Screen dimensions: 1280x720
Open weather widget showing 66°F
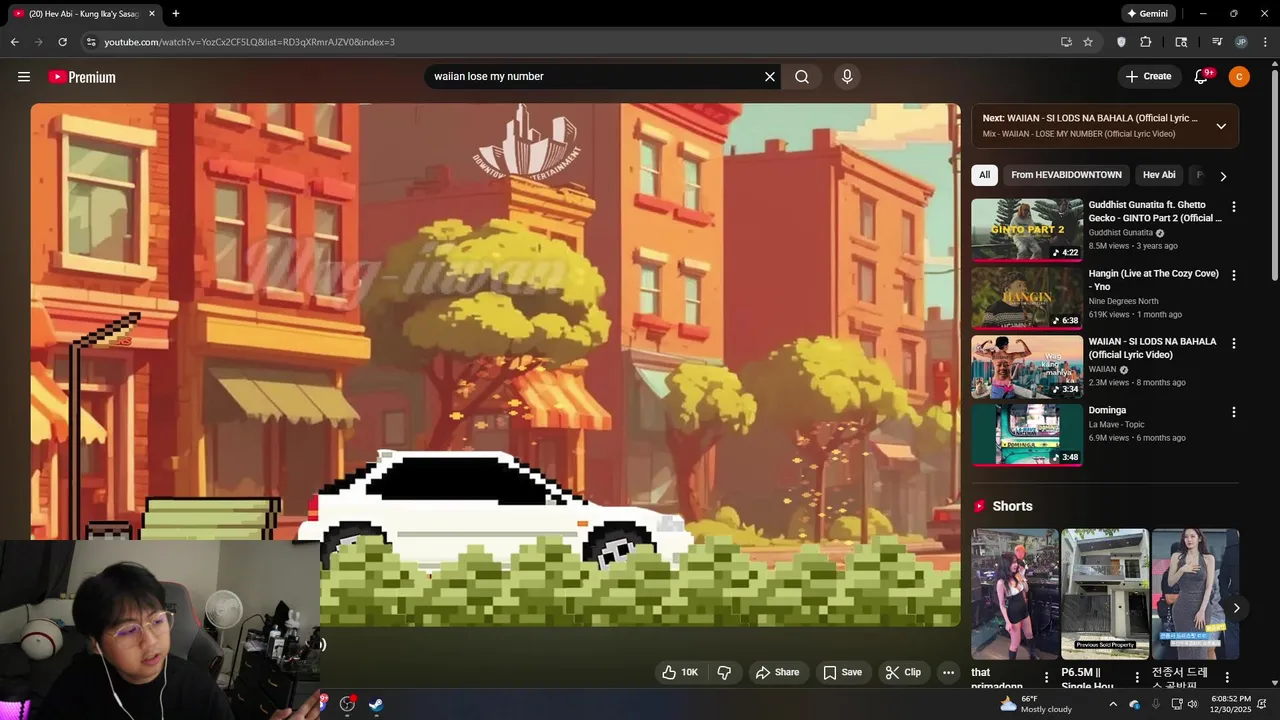tap(1035, 704)
